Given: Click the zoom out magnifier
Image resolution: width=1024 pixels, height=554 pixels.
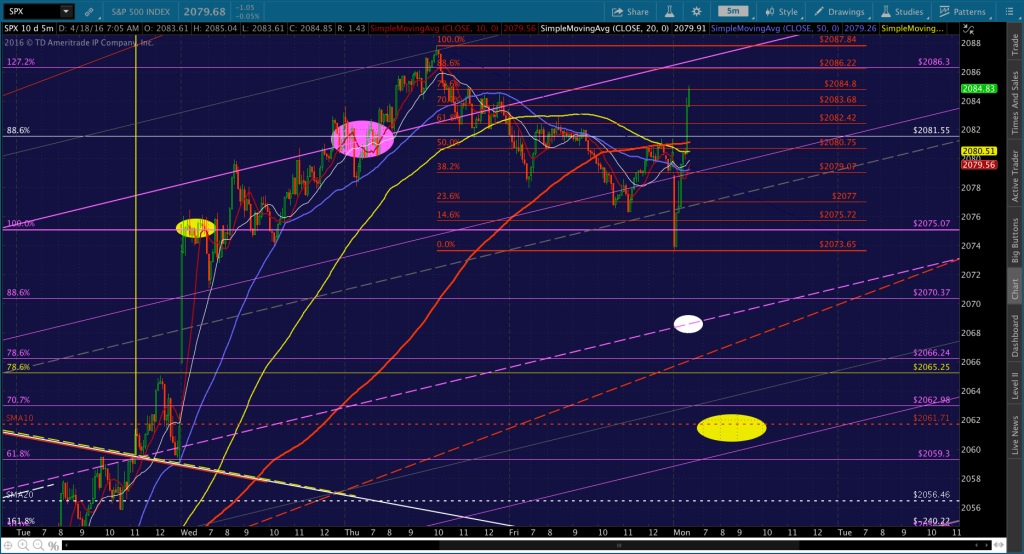Looking at the screenshot, I should (39, 545).
